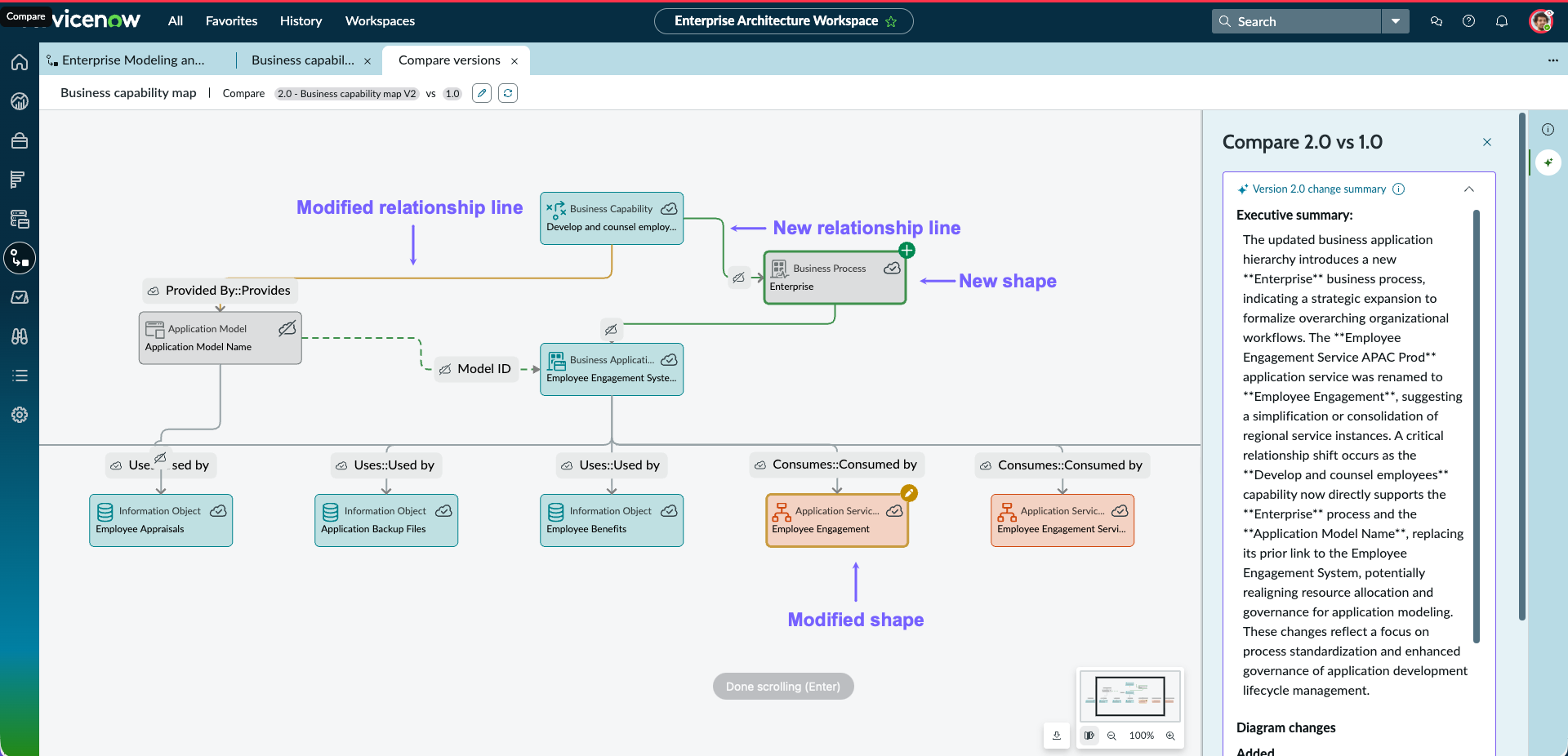Favorite Enterprise Architecture Workspace with the star

pyautogui.click(x=891, y=21)
